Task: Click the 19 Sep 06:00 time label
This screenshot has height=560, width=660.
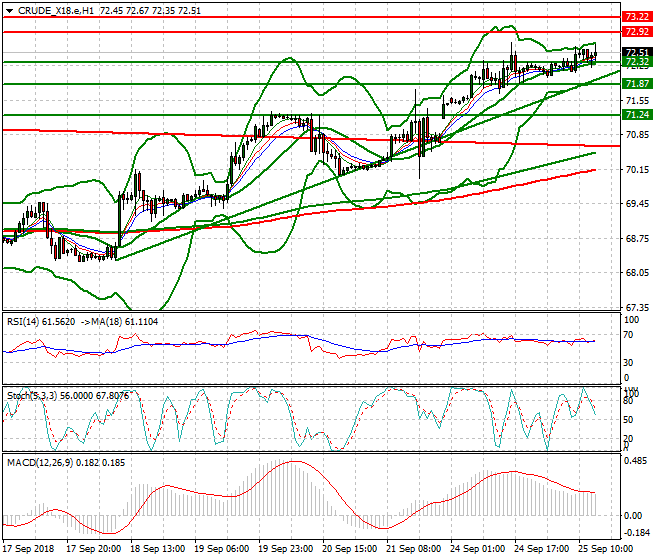Action: pos(221,549)
